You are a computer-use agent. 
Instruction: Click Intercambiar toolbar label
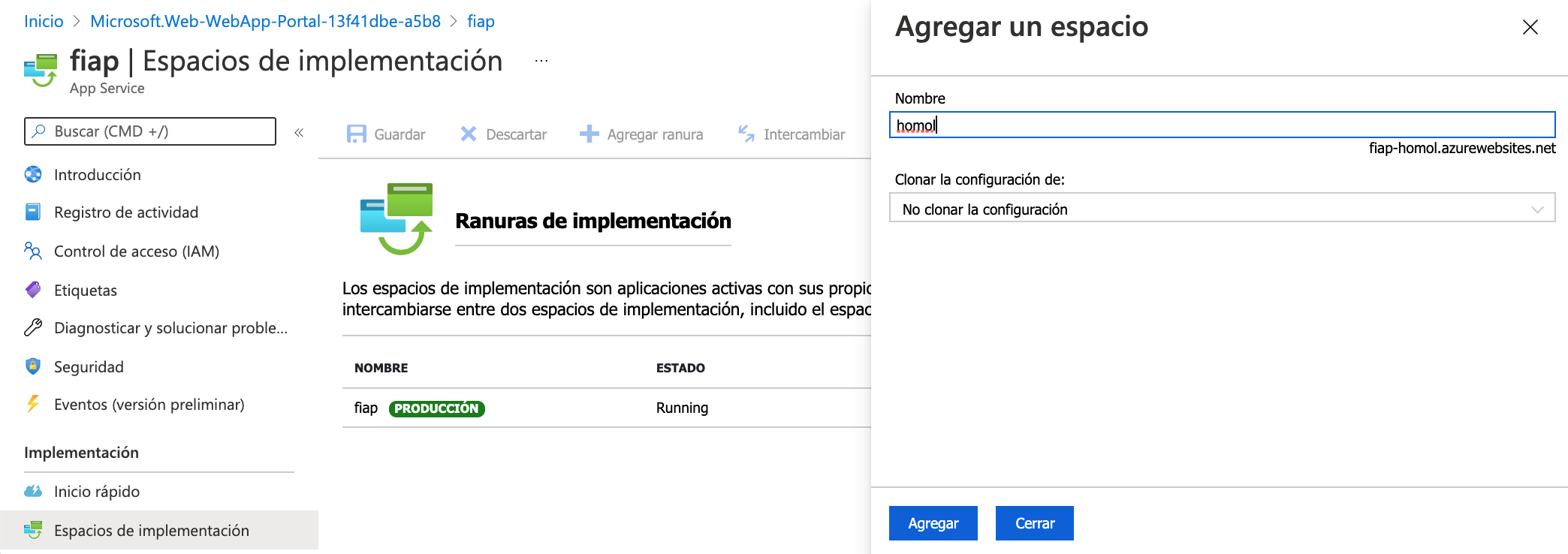pos(804,134)
